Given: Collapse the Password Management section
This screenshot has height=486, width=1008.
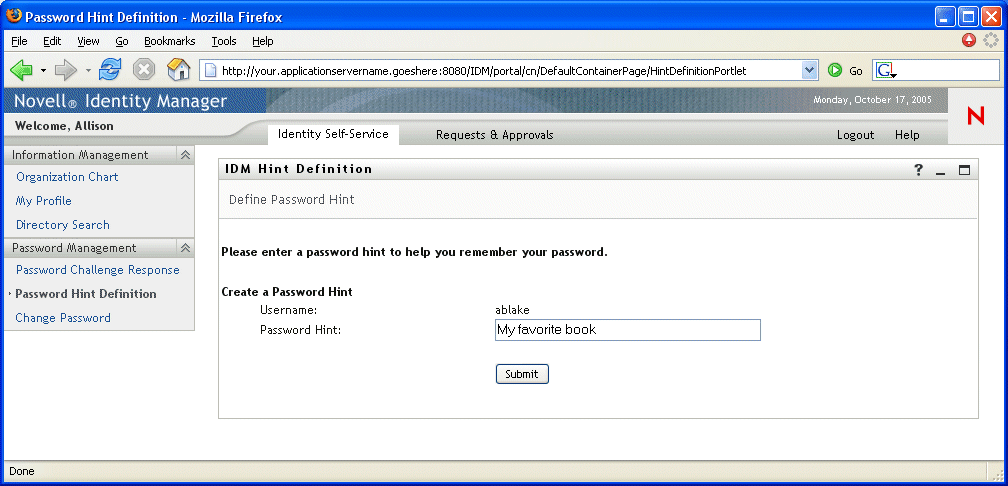Looking at the screenshot, I should coord(185,248).
